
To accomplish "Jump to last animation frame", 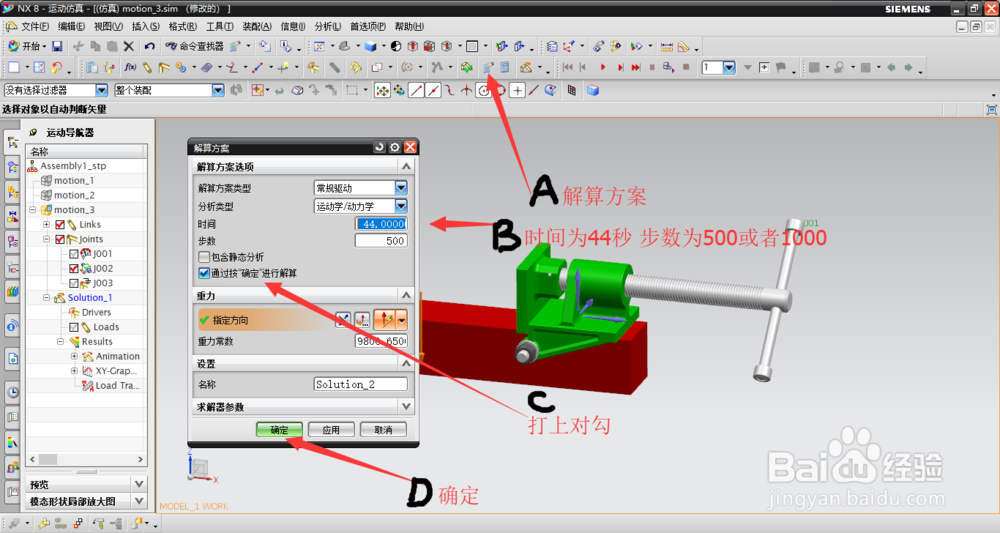I will [x=636, y=67].
